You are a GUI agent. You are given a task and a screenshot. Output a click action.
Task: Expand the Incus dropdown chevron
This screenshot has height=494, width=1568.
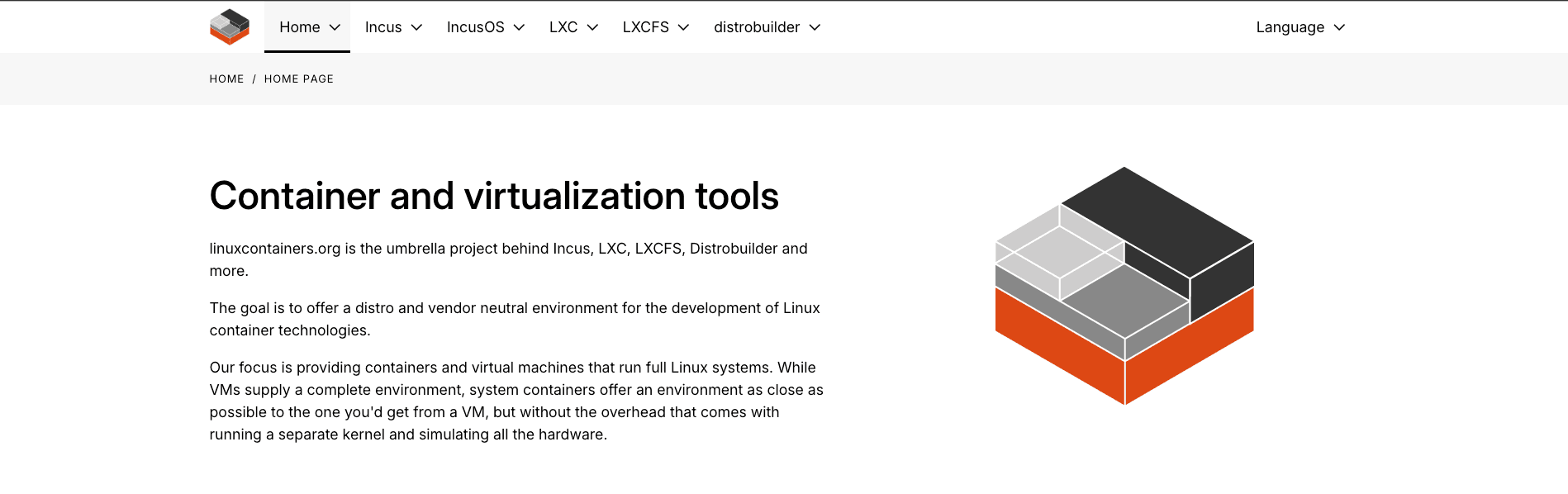416,27
